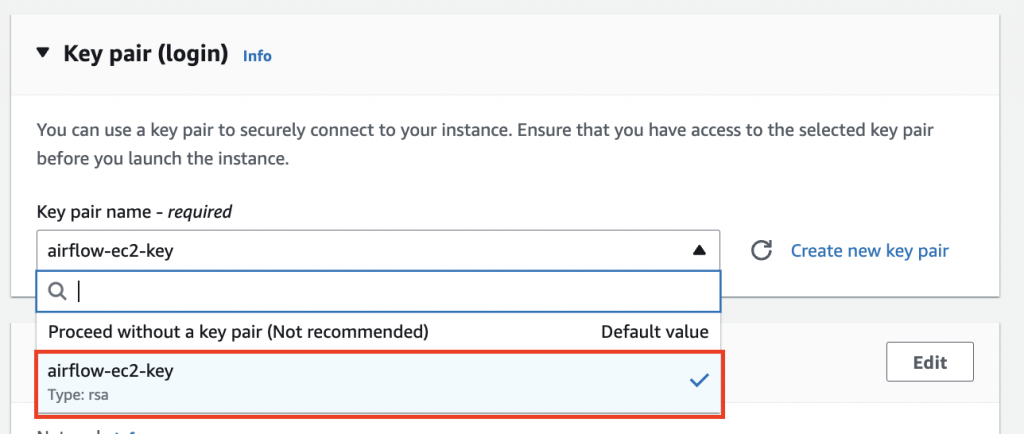Click the word required in field label
1024x434 pixels.
pyautogui.click(x=199, y=211)
